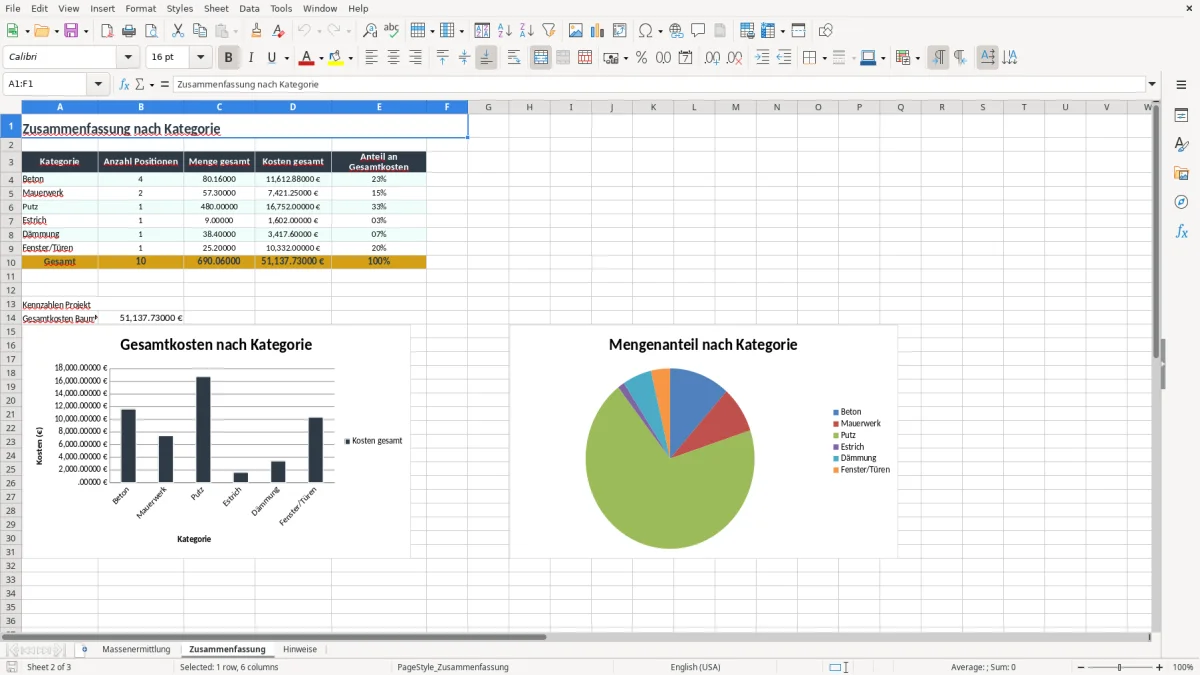
Task: Cut the selected cells
Action: click(x=178, y=31)
